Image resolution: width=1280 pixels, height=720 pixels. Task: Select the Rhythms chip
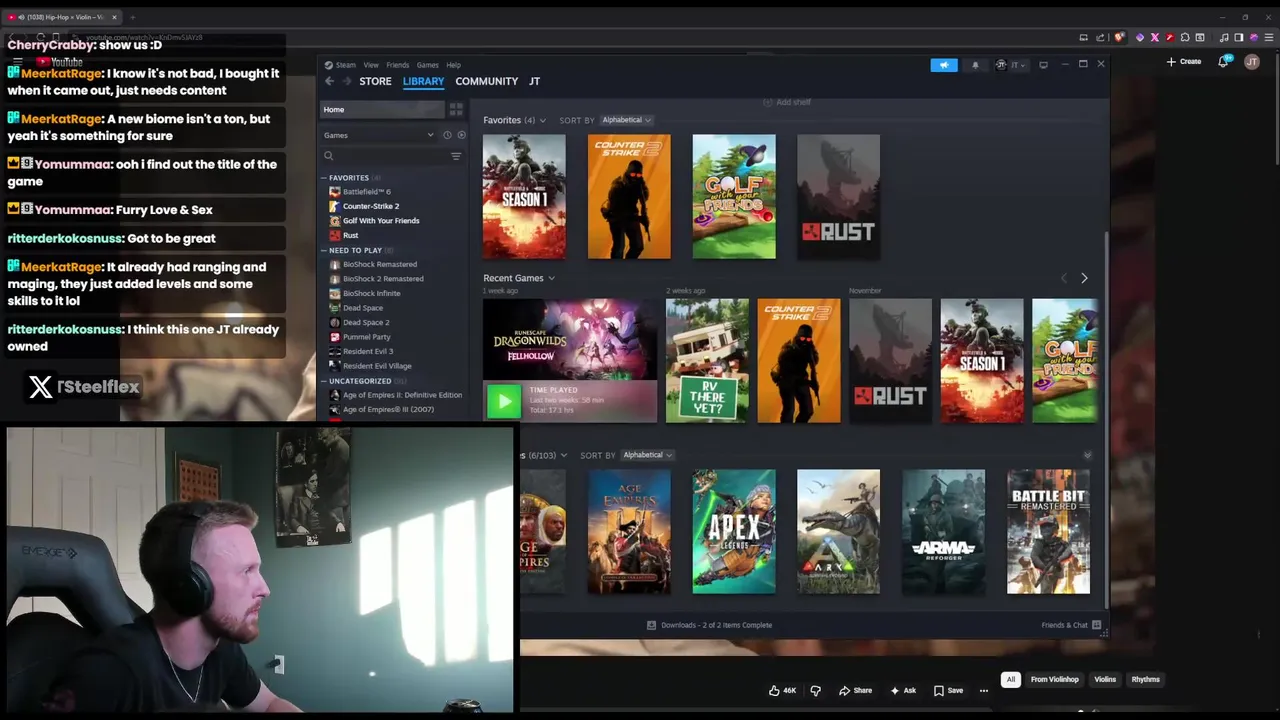1146,679
